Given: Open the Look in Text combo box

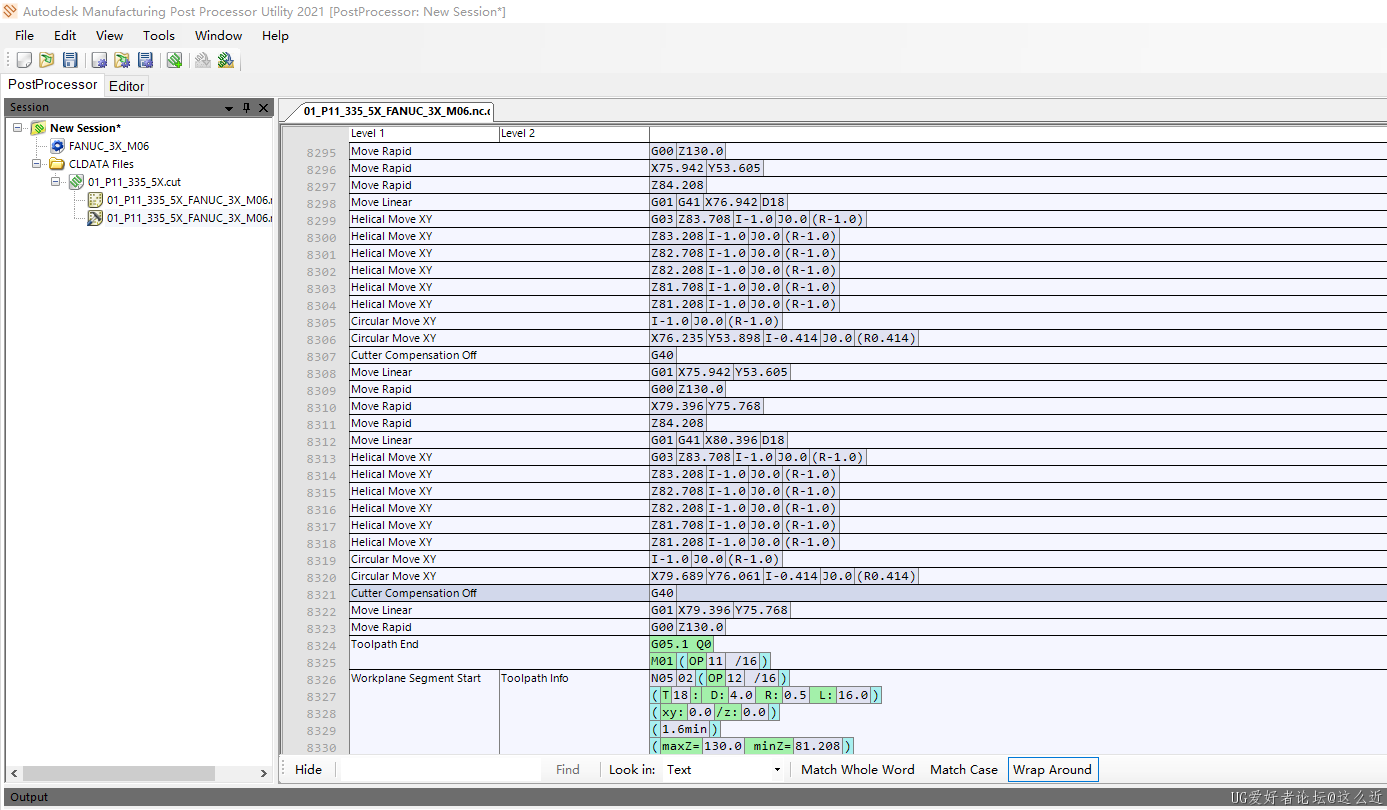Looking at the screenshot, I should 725,769.
